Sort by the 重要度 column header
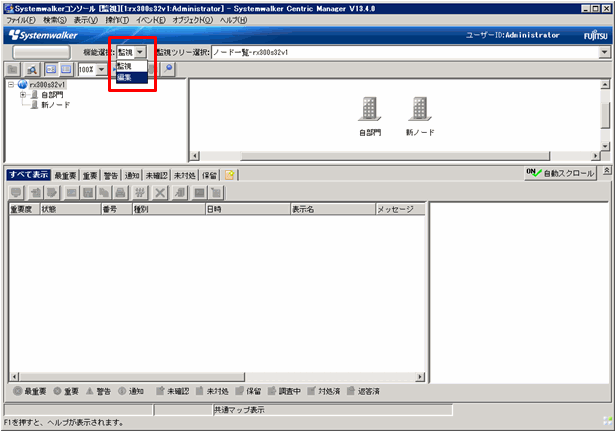The height and width of the screenshot is (432, 616). [24, 209]
